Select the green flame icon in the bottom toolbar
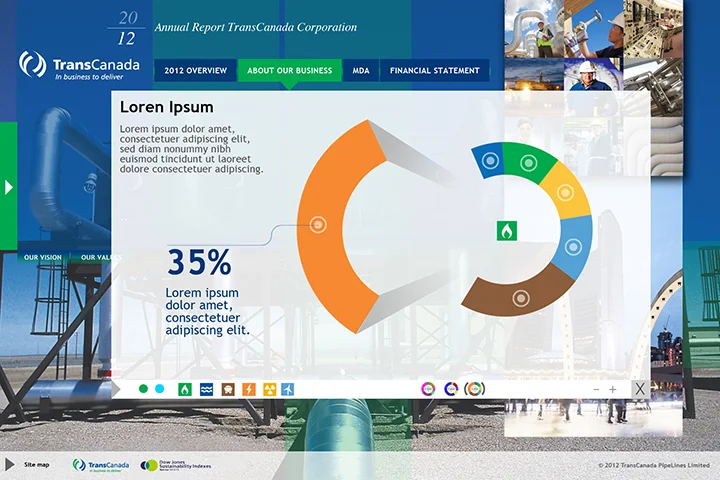This screenshot has height=480, width=720. pyautogui.click(x=185, y=390)
